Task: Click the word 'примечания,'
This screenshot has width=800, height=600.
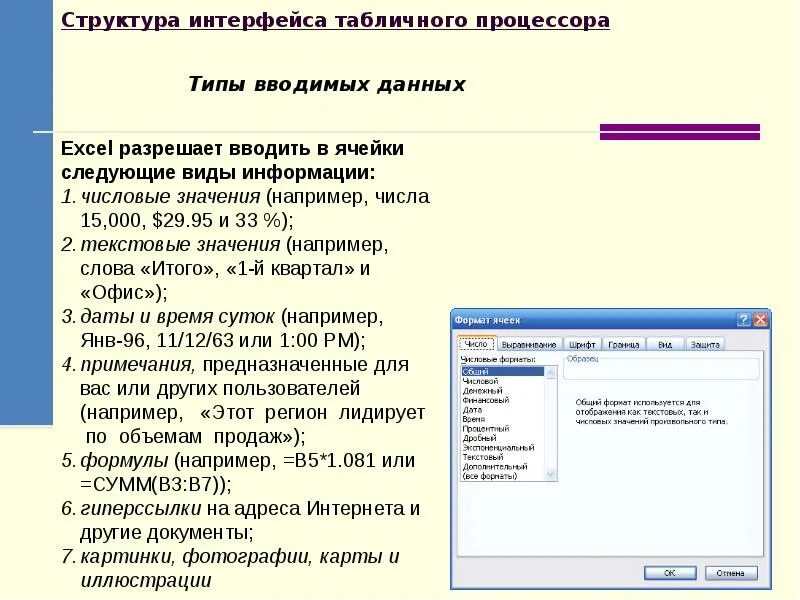Action: click(138, 365)
